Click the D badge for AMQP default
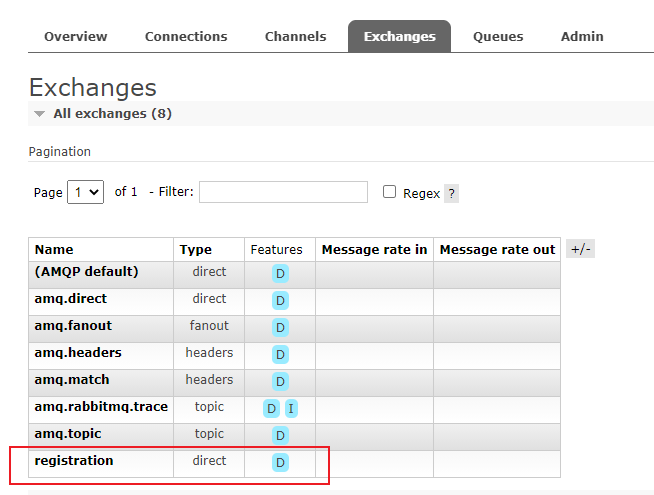 (280, 273)
